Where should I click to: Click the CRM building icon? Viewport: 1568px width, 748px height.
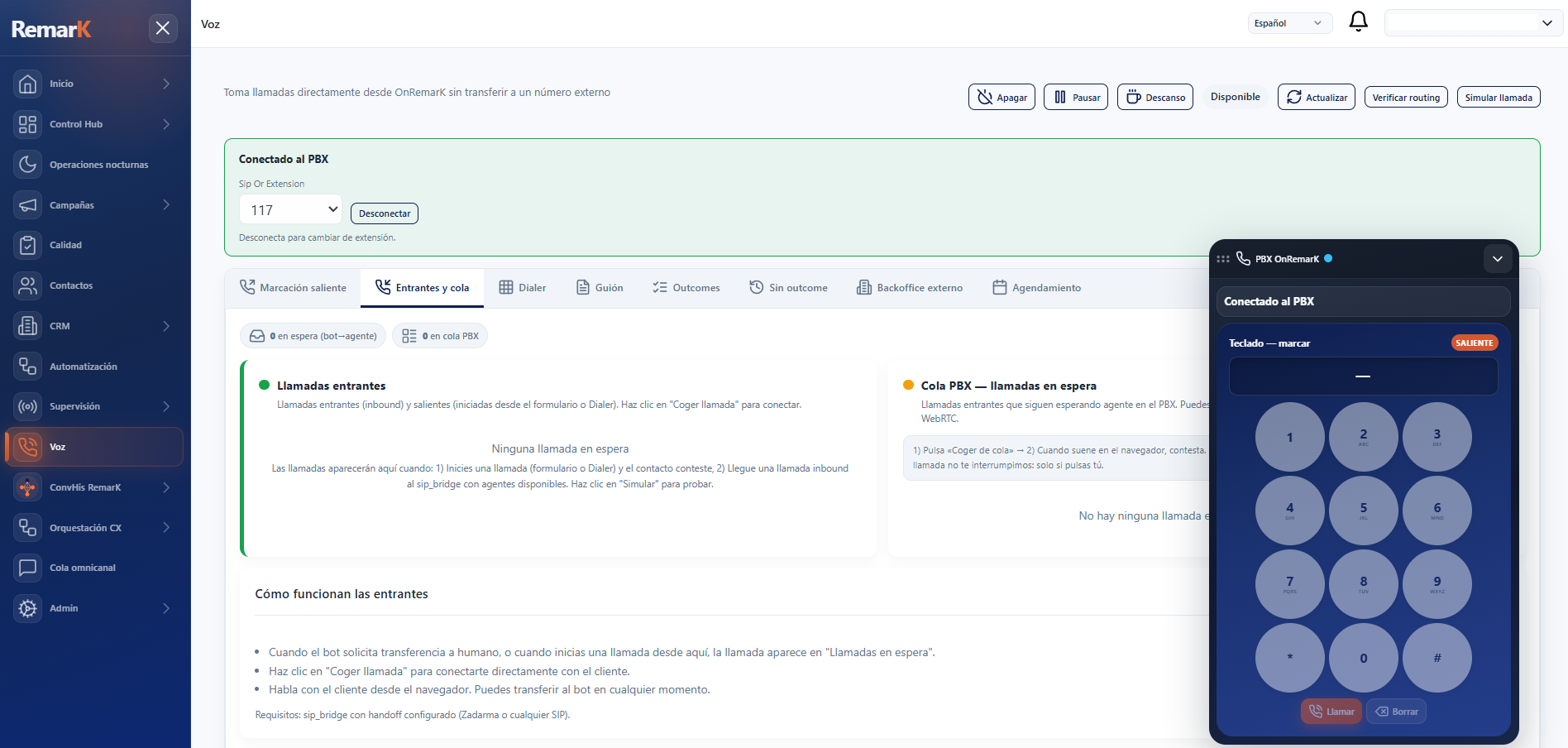coord(27,326)
